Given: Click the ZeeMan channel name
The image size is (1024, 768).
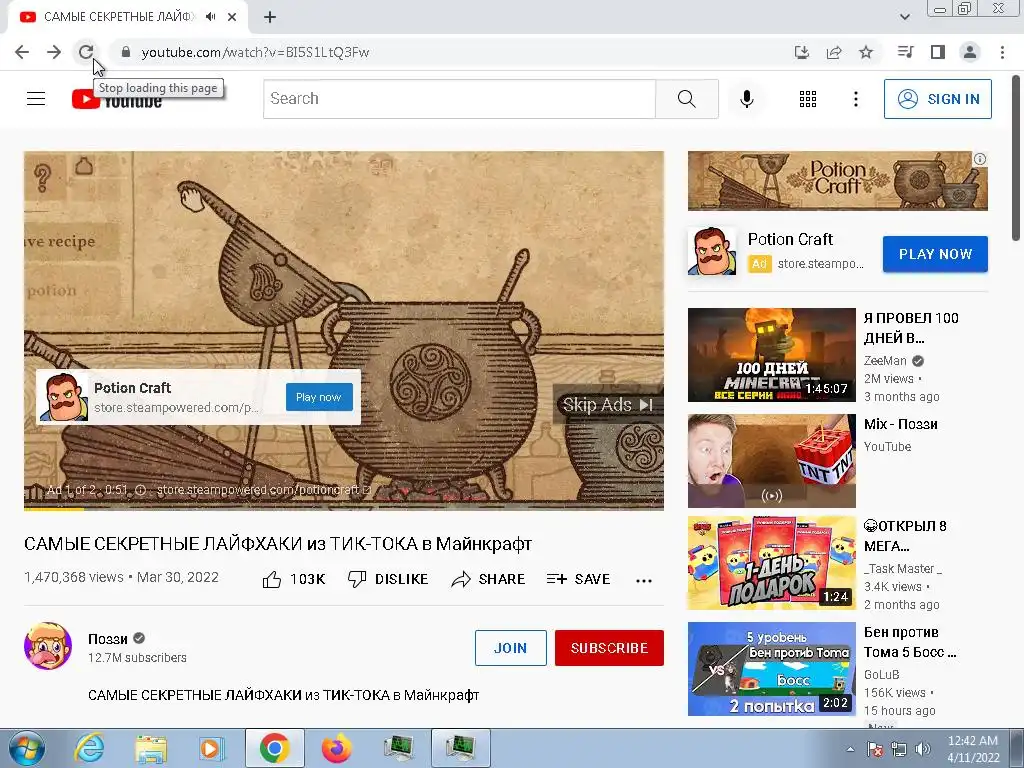Looking at the screenshot, I should (885, 360).
